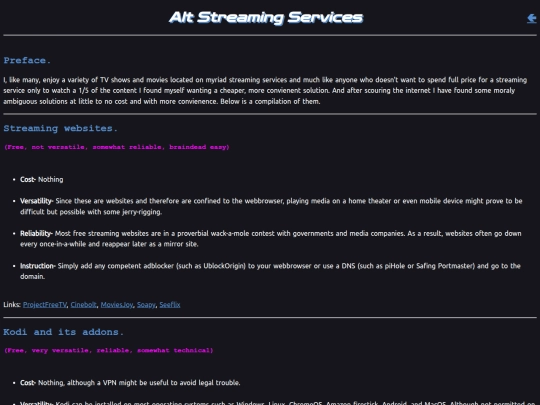Open the ProjectFreeTV link
The height and width of the screenshot is (405, 540).
[45, 305]
